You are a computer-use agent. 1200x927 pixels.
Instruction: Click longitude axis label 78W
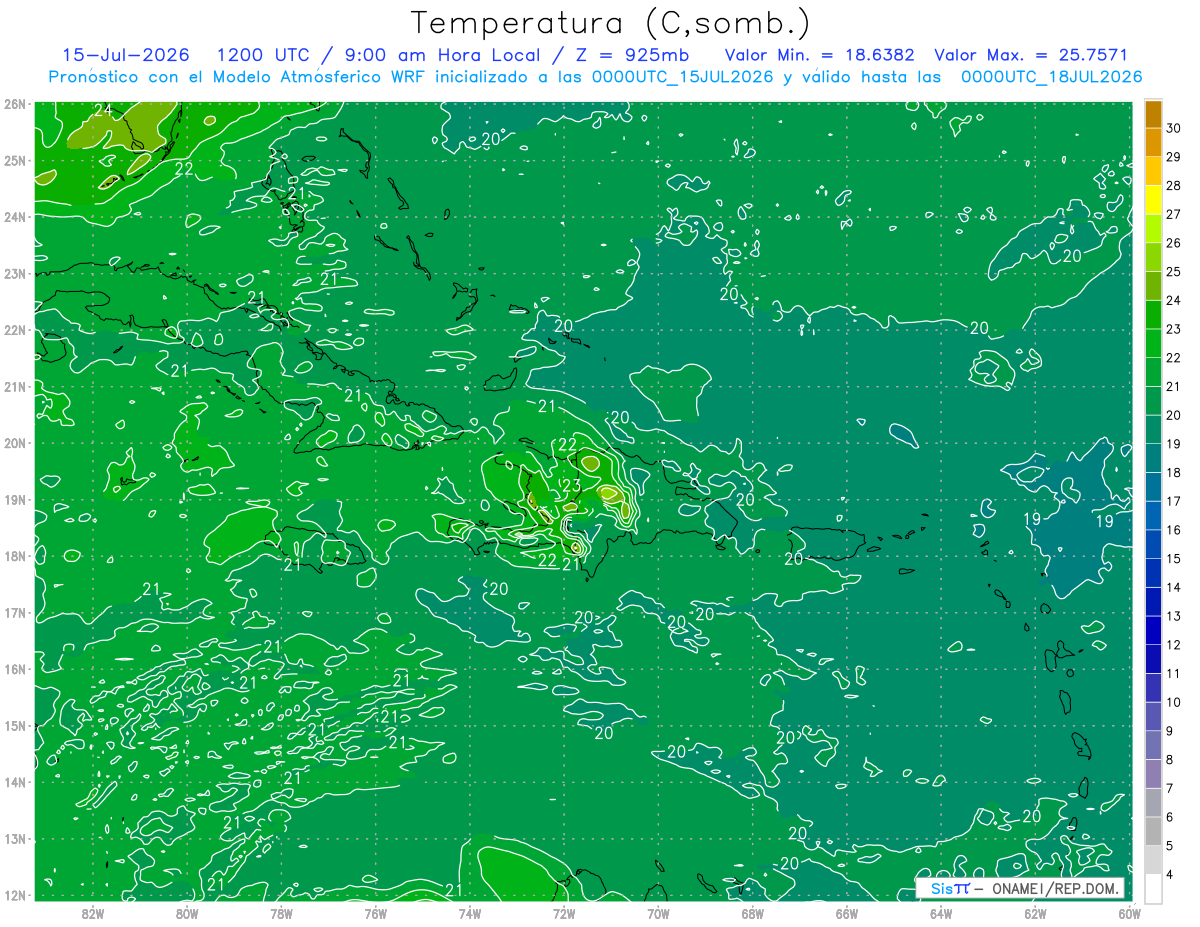tap(281, 912)
